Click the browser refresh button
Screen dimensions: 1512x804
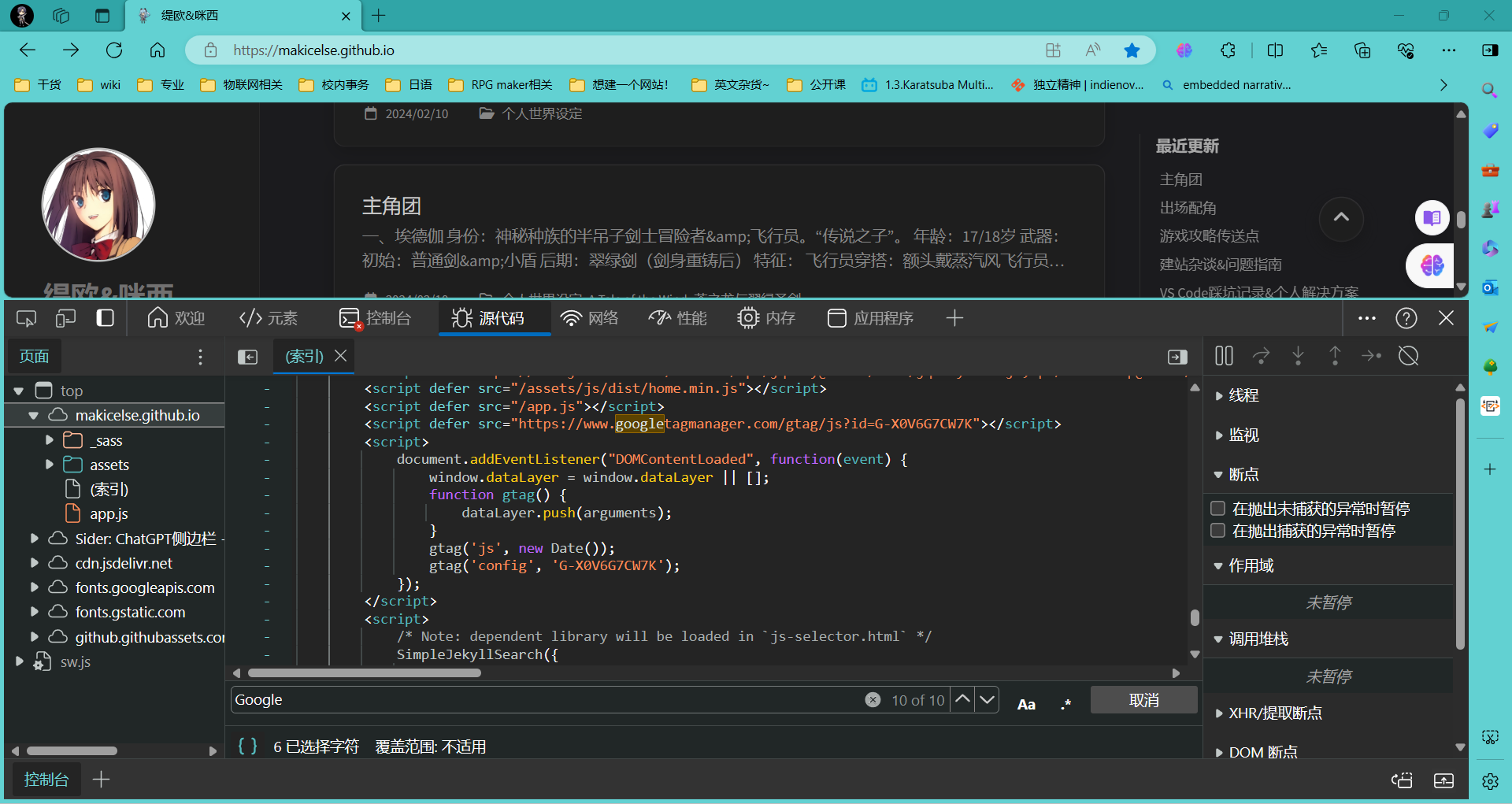coord(114,50)
